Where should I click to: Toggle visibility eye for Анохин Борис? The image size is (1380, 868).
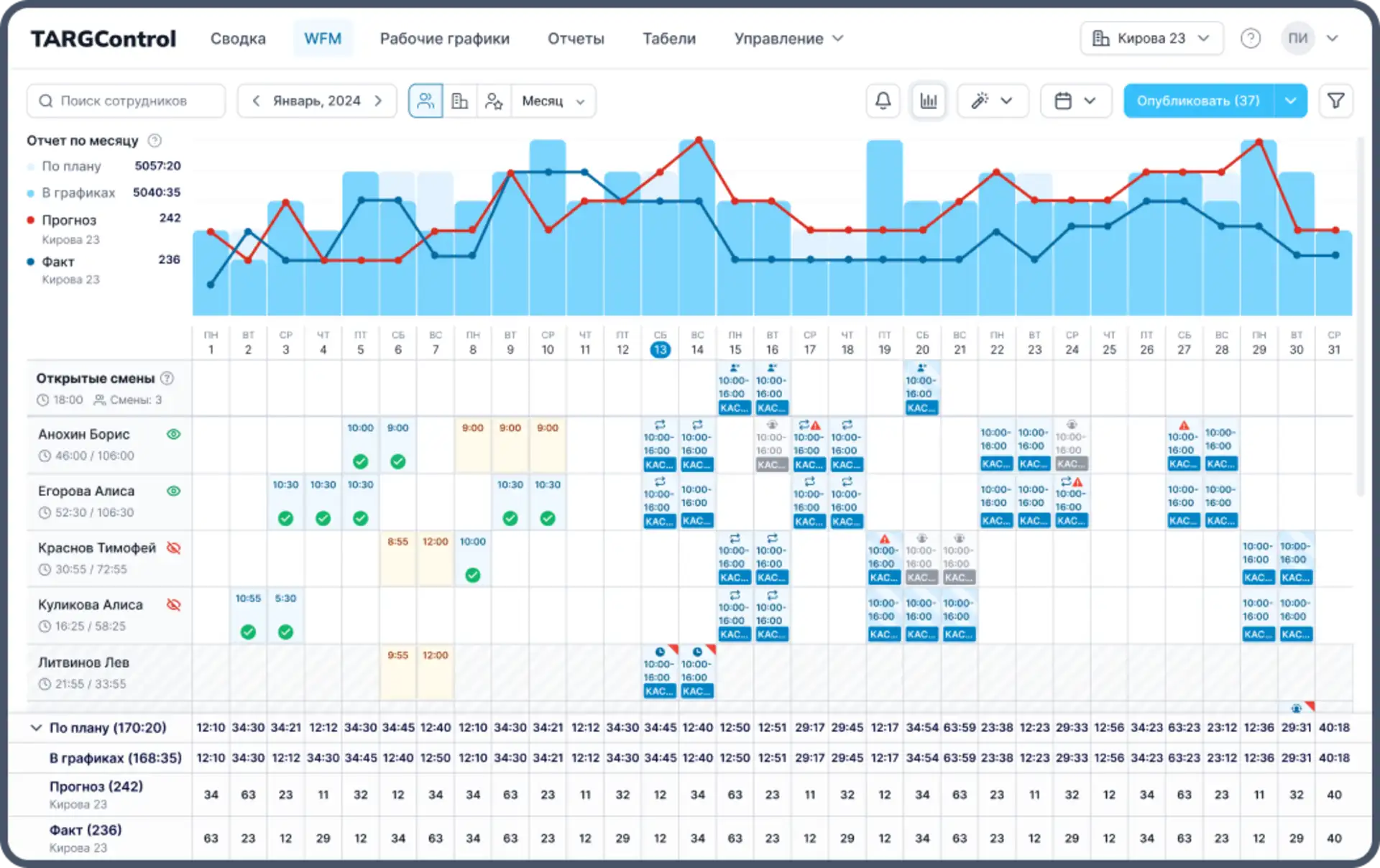[173, 434]
